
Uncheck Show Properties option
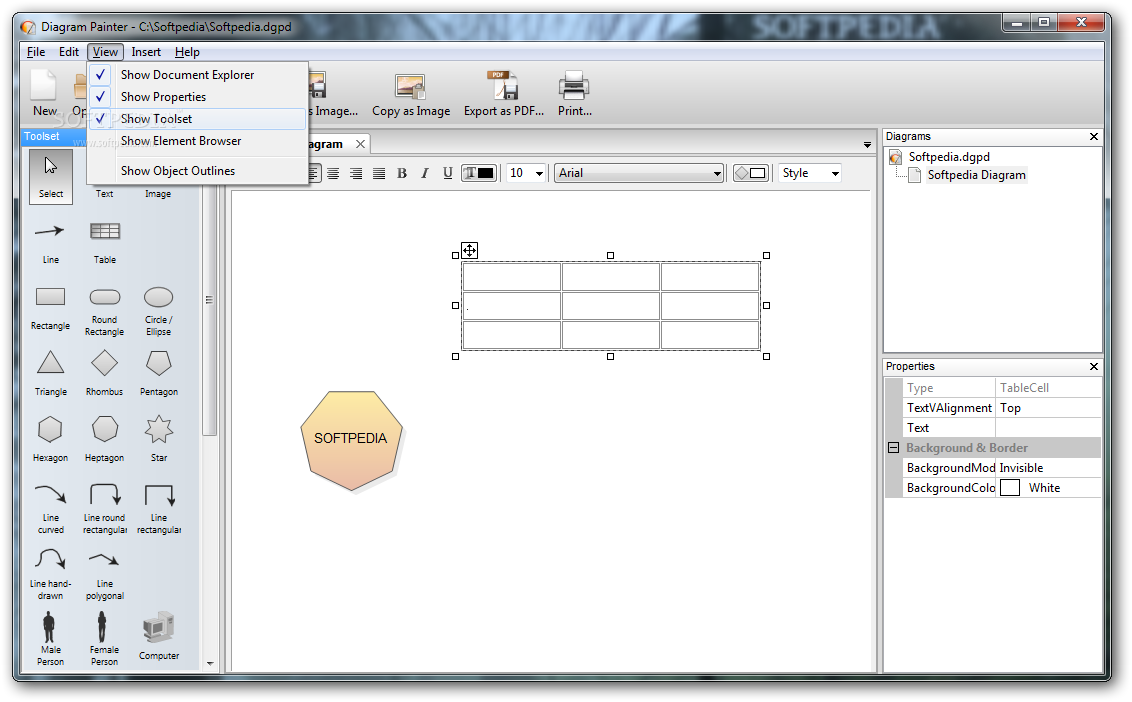pos(196,97)
